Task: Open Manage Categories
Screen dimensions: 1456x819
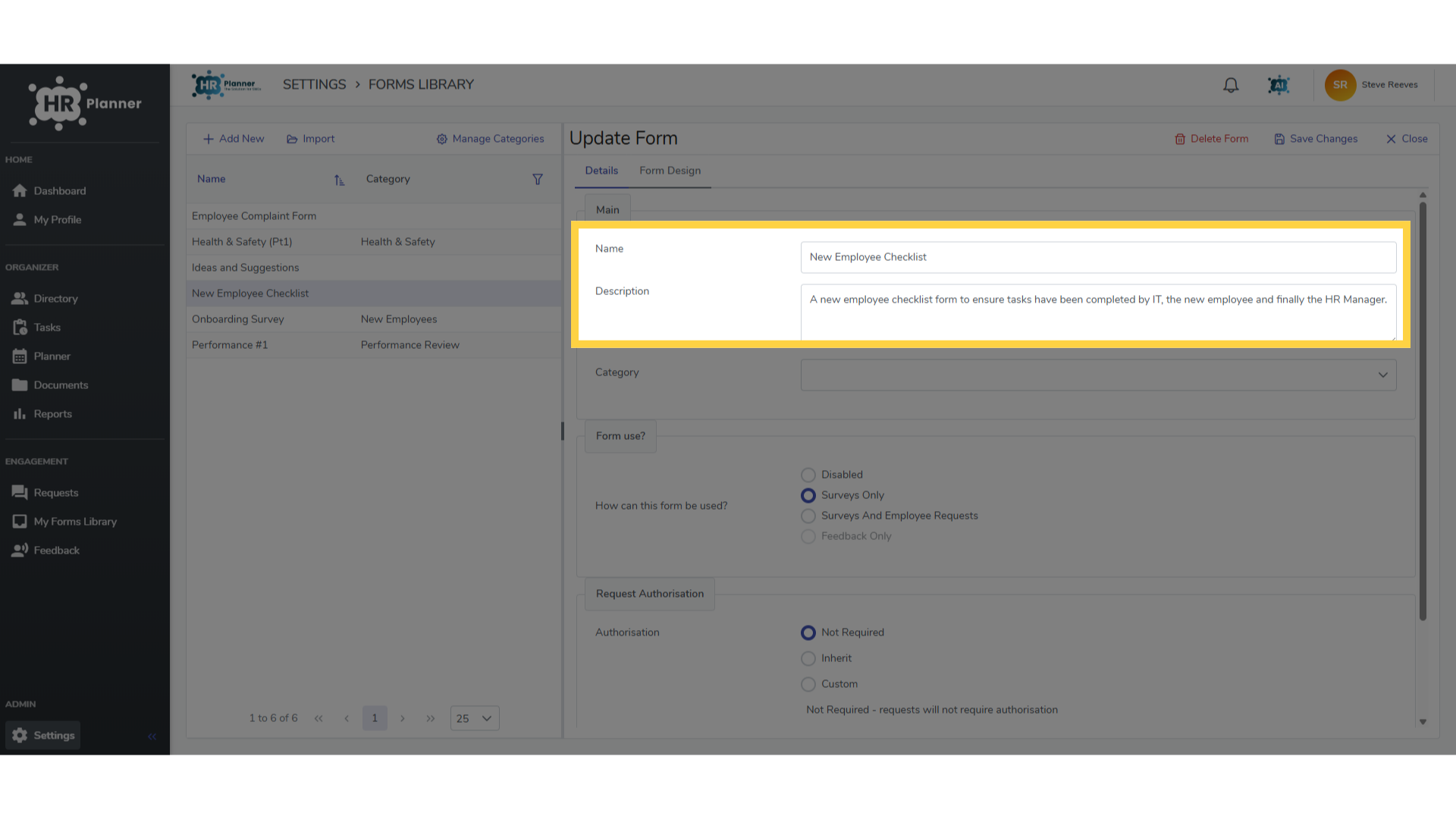Action: [490, 139]
